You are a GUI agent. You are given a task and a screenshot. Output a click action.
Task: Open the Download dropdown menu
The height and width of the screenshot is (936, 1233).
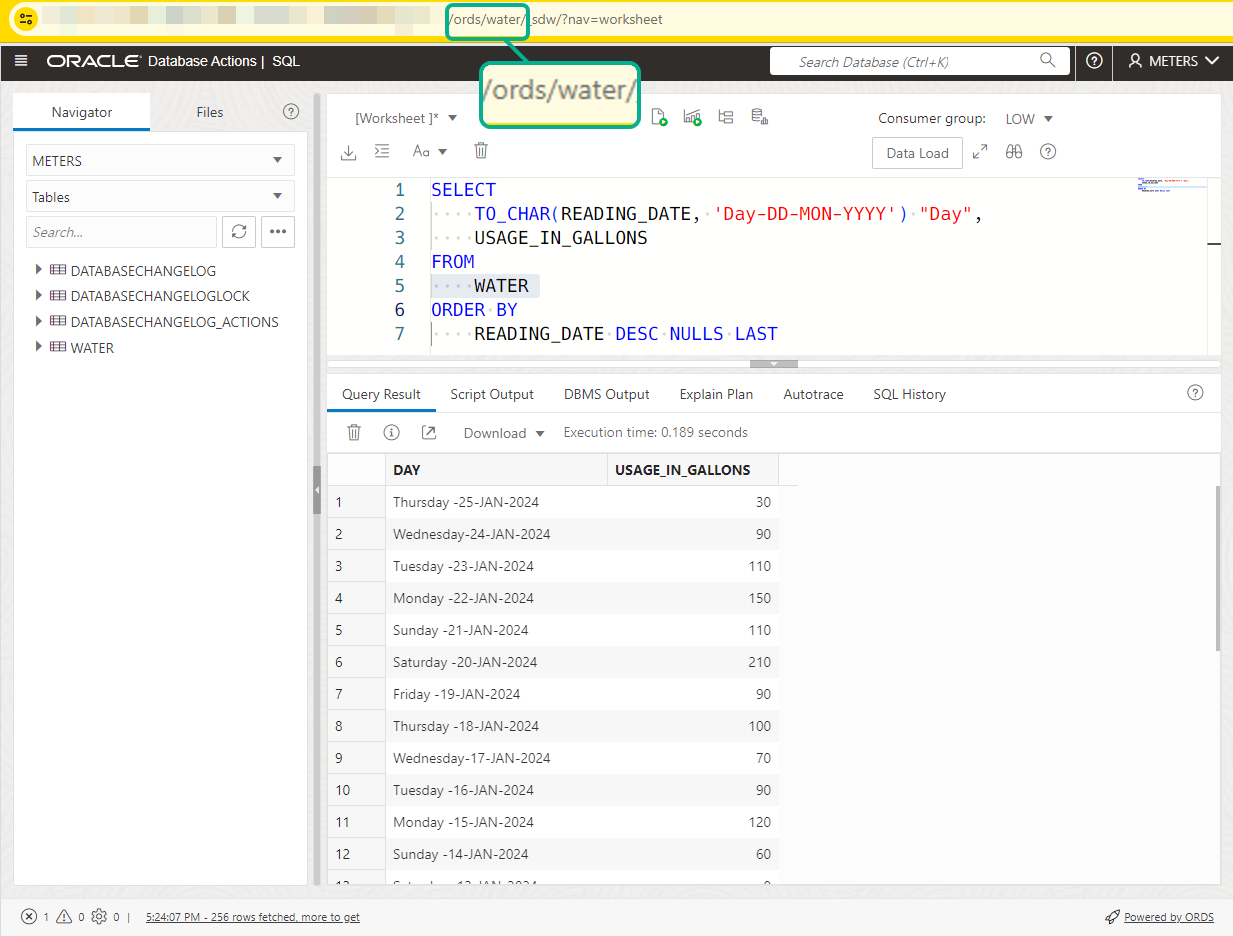tap(504, 433)
